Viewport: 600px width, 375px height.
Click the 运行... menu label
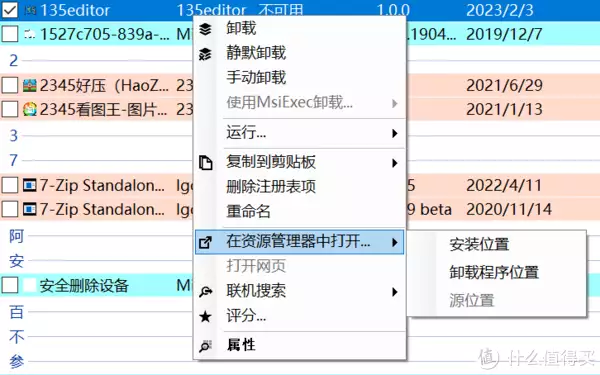246,133
